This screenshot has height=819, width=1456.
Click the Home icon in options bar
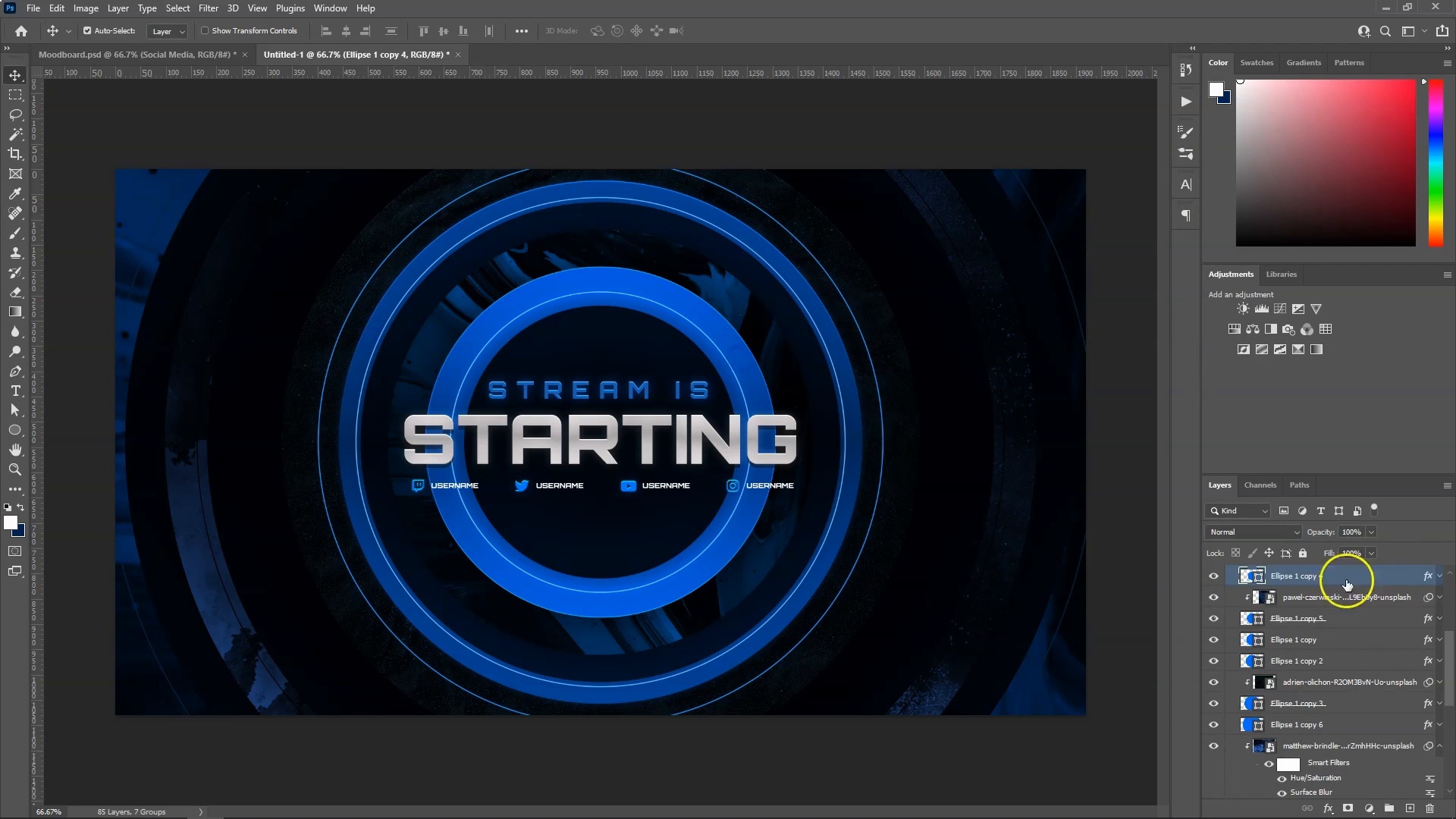21,31
